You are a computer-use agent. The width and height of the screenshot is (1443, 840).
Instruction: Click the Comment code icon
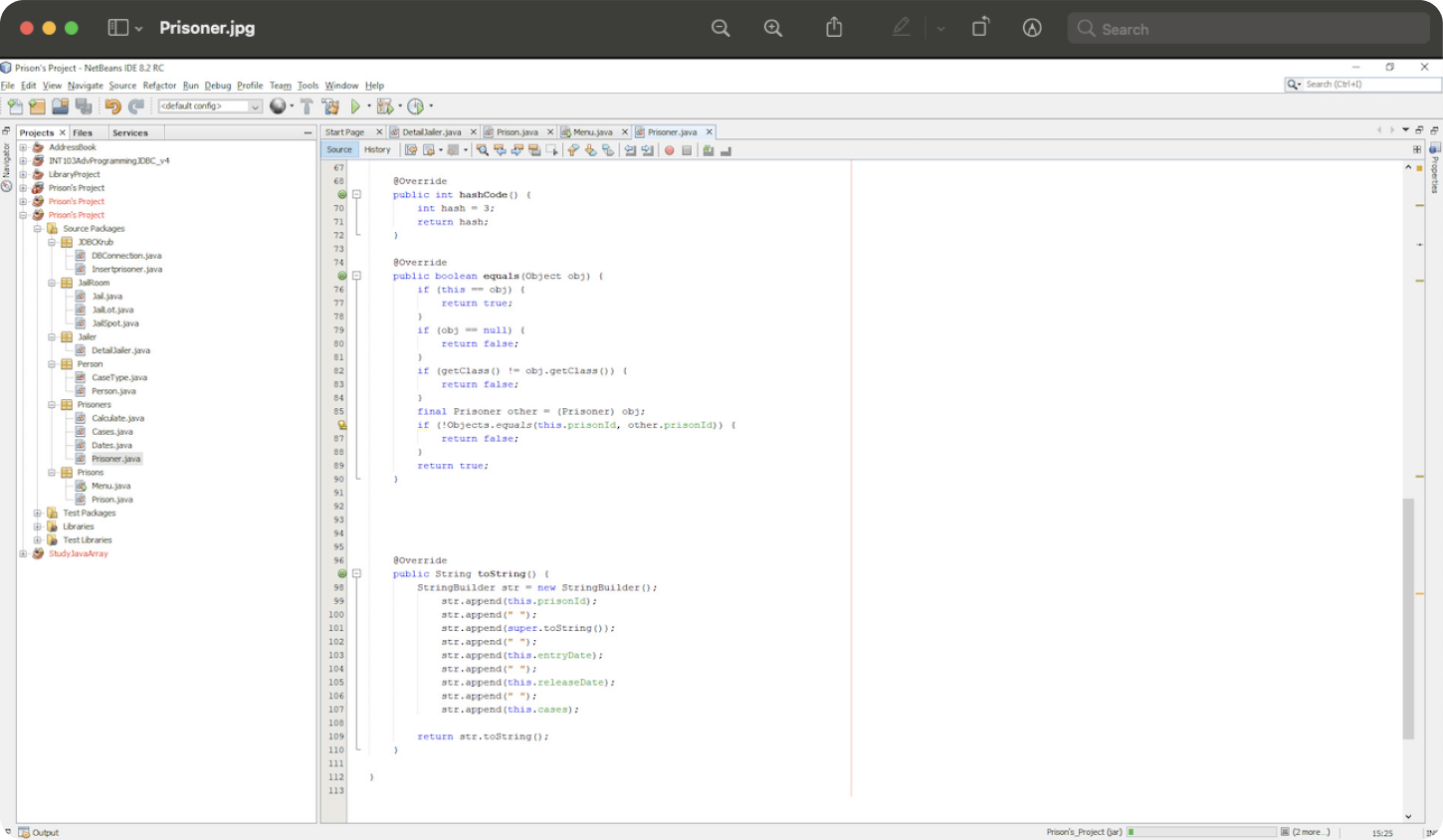(708, 150)
